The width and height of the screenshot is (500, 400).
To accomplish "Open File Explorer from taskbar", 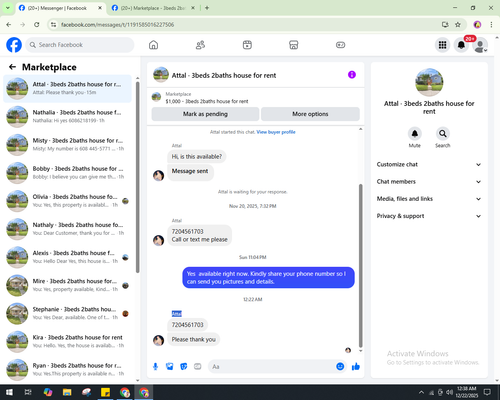I will [67, 392].
